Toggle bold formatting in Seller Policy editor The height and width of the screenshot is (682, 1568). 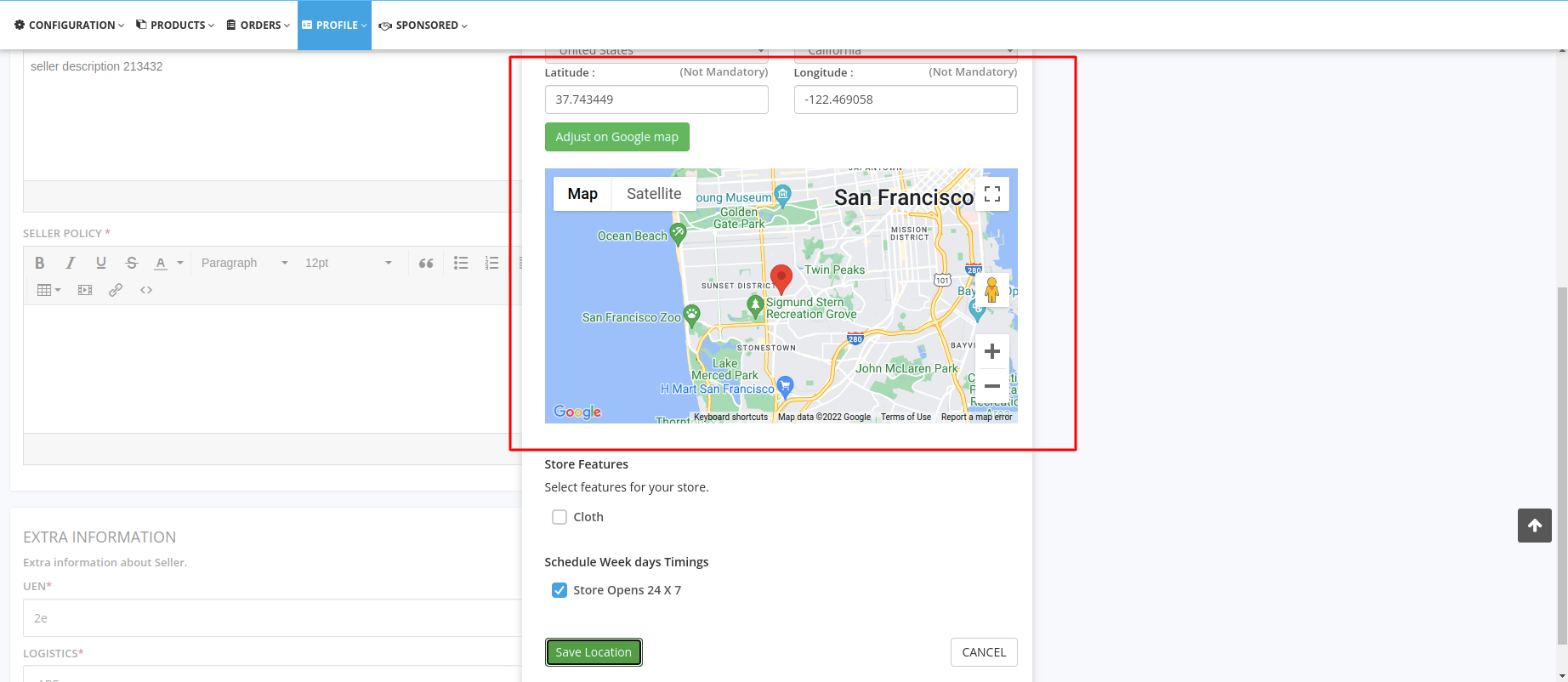40,263
